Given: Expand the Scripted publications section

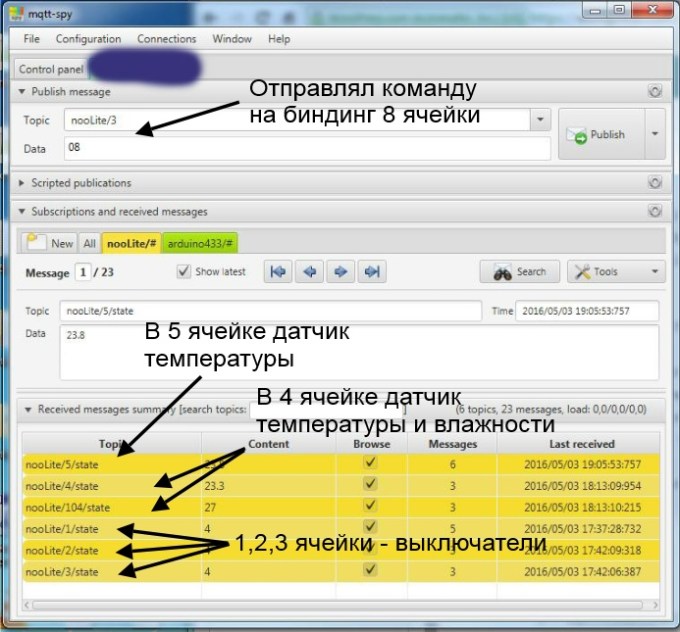Looking at the screenshot, I should (24, 183).
